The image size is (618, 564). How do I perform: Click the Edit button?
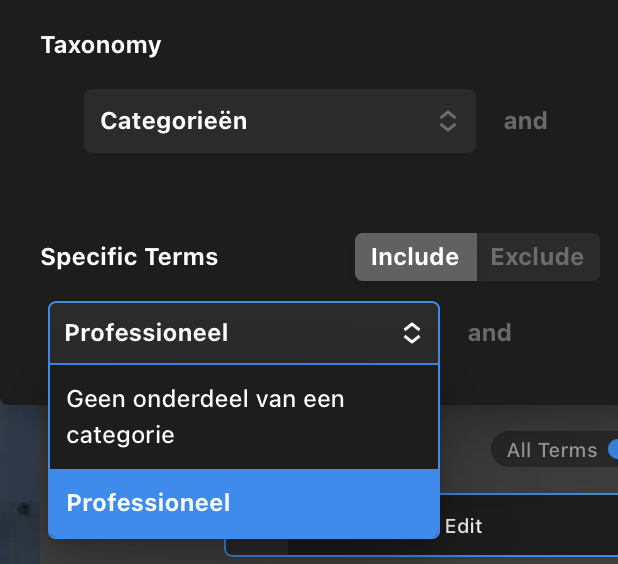click(x=464, y=526)
